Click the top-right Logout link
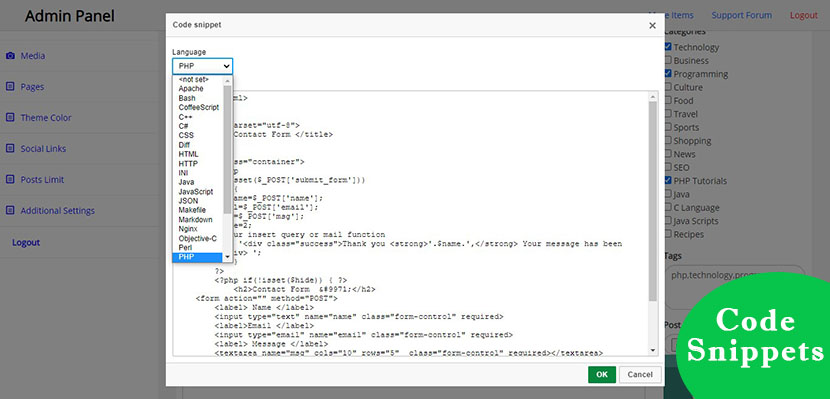 [804, 15]
